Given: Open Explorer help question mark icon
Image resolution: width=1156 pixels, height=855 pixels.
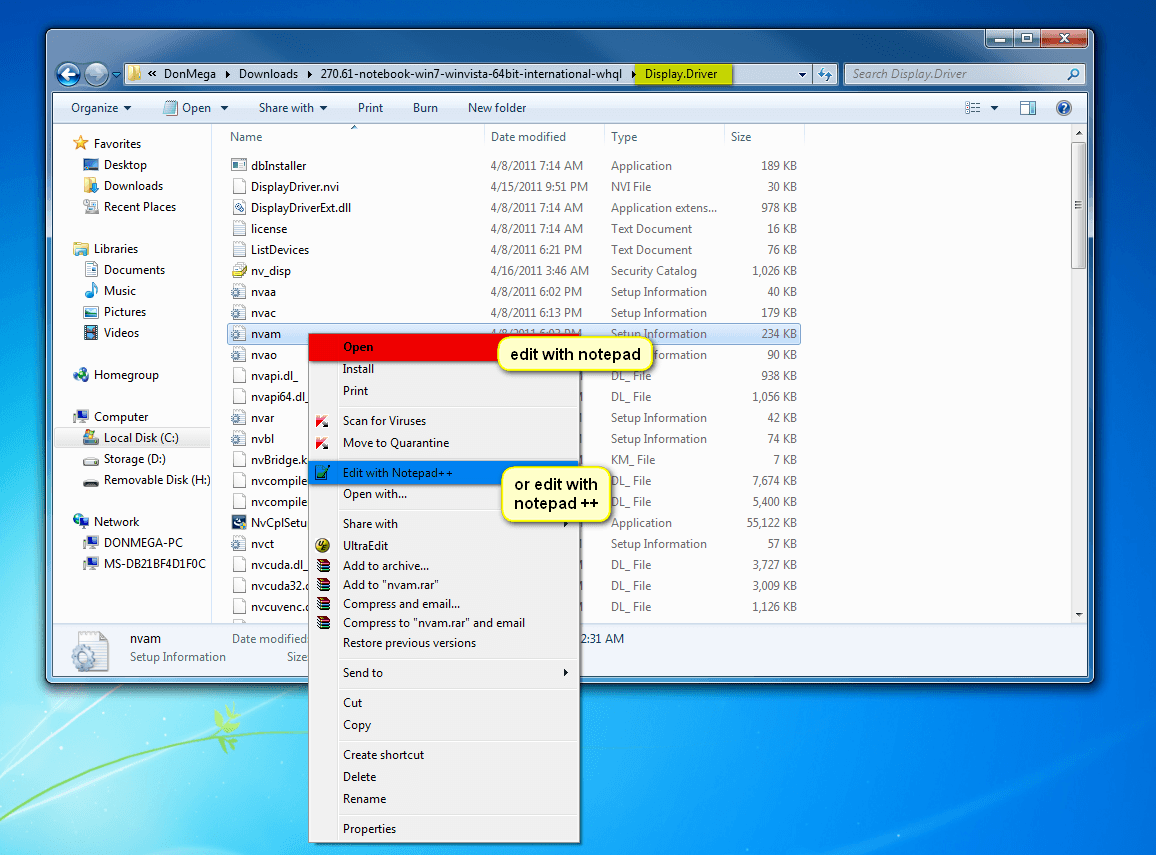Looking at the screenshot, I should point(1063,108).
